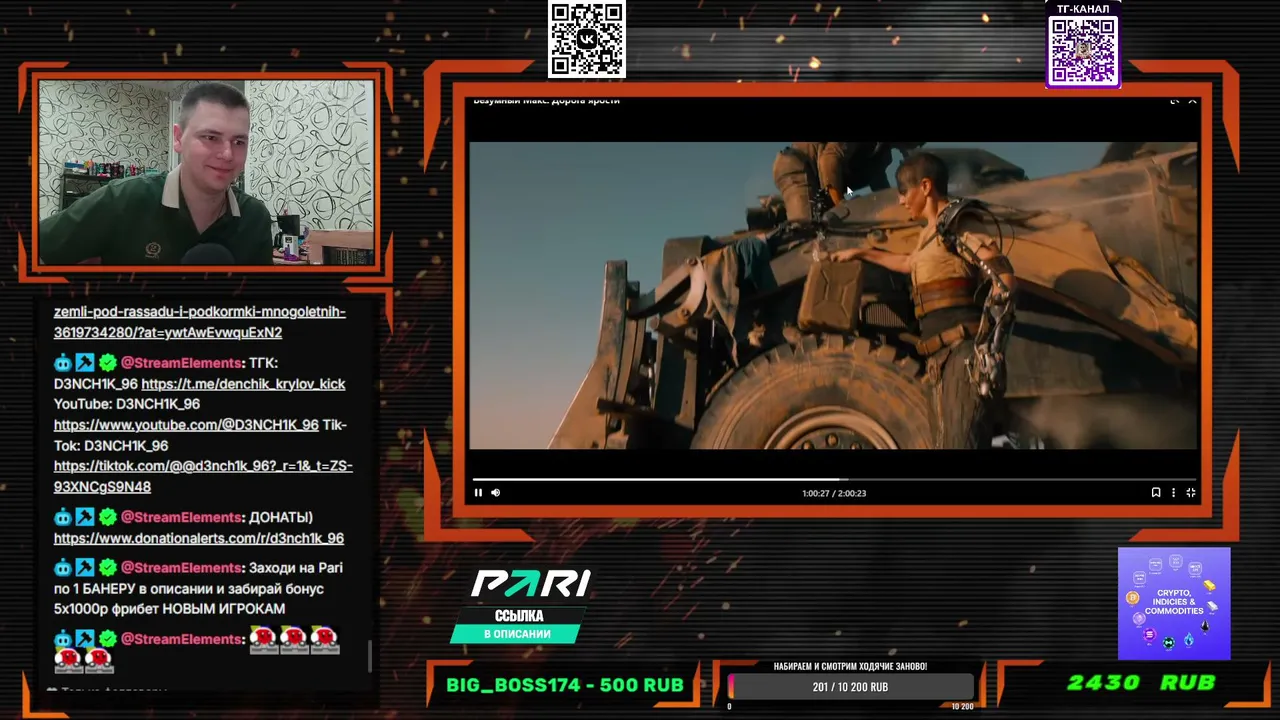Image resolution: width=1280 pixels, height=720 pixels.
Task: Open the zemli-pod-rassadu link in chat
Action: pos(200,322)
